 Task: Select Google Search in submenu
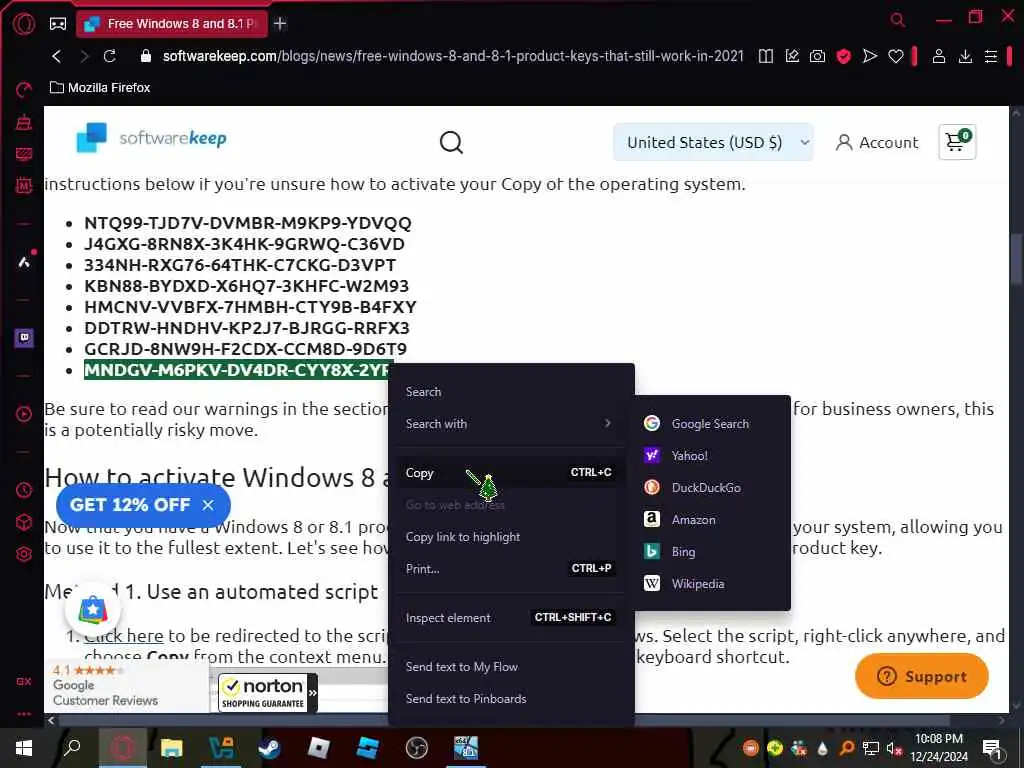tap(711, 424)
